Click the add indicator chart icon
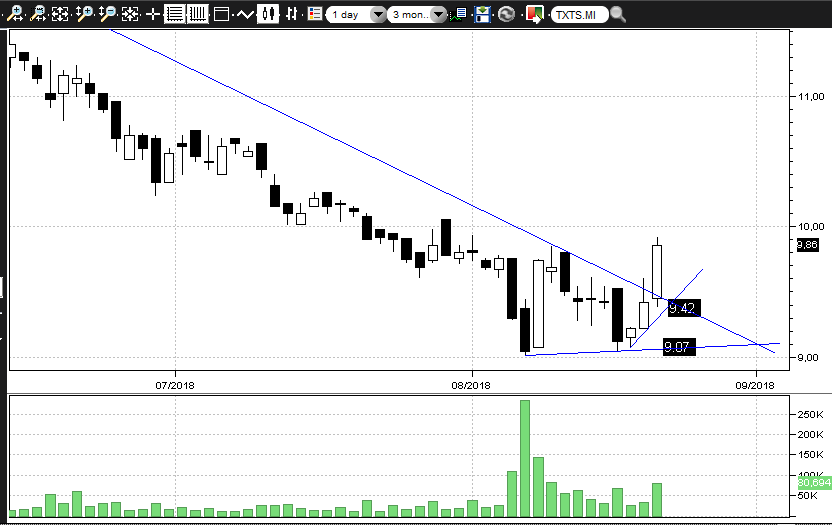The image size is (832, 525). [x=458, y=14]
